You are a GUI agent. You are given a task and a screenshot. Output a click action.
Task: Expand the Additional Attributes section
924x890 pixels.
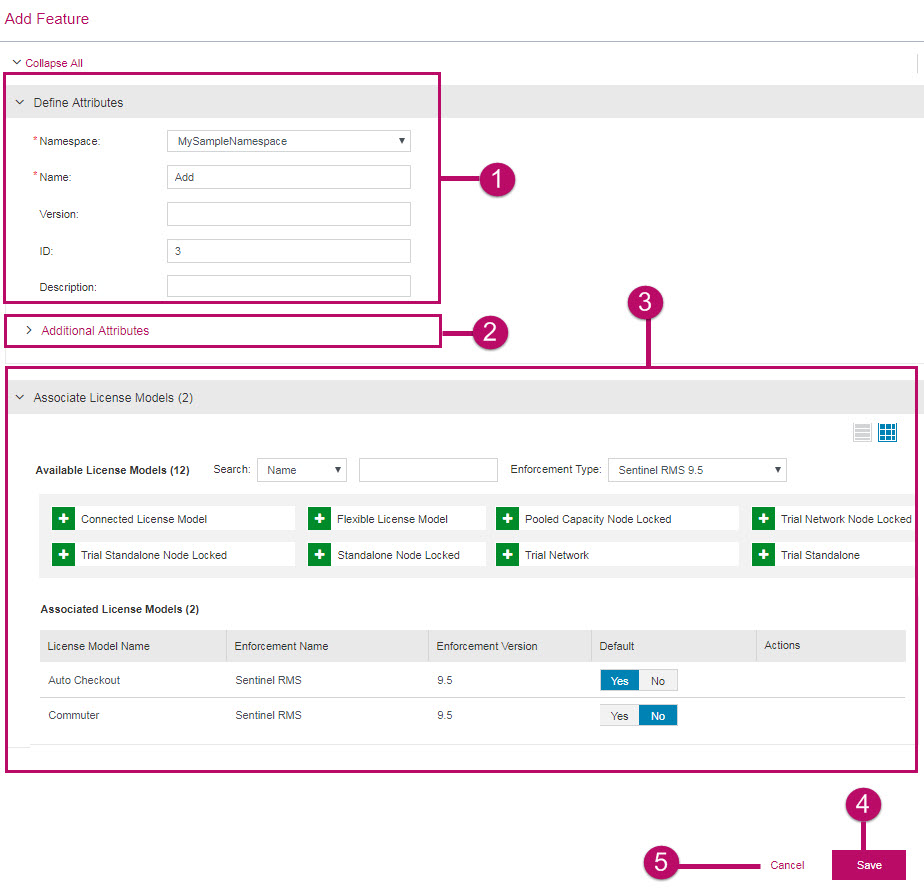[x=94, y=331]
